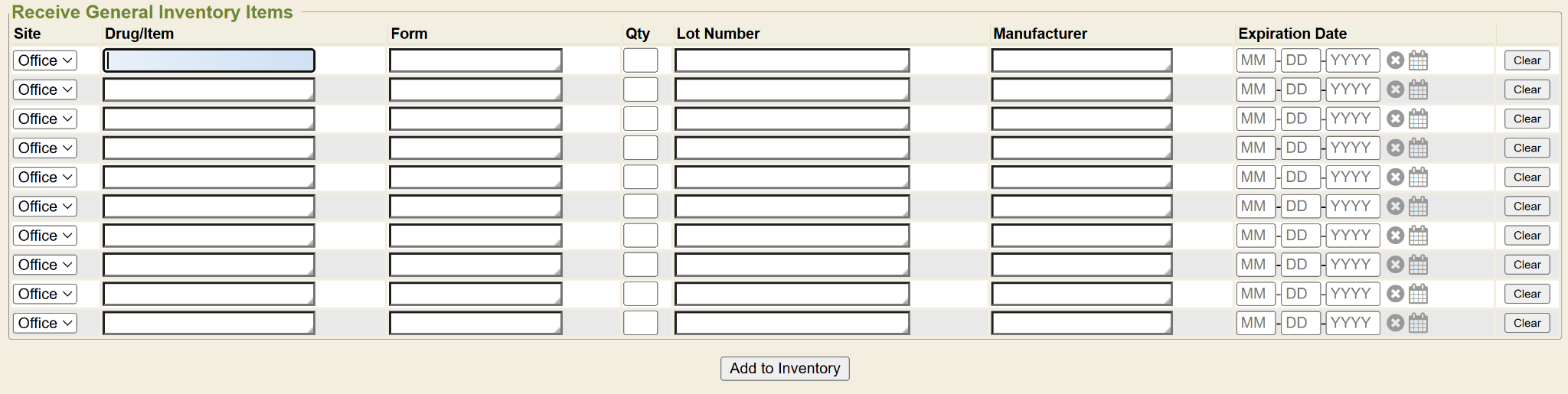Open calendar picker in fifth row
The height and width of the screenshot is (394, 1568).
click(x=1418, y=177)
